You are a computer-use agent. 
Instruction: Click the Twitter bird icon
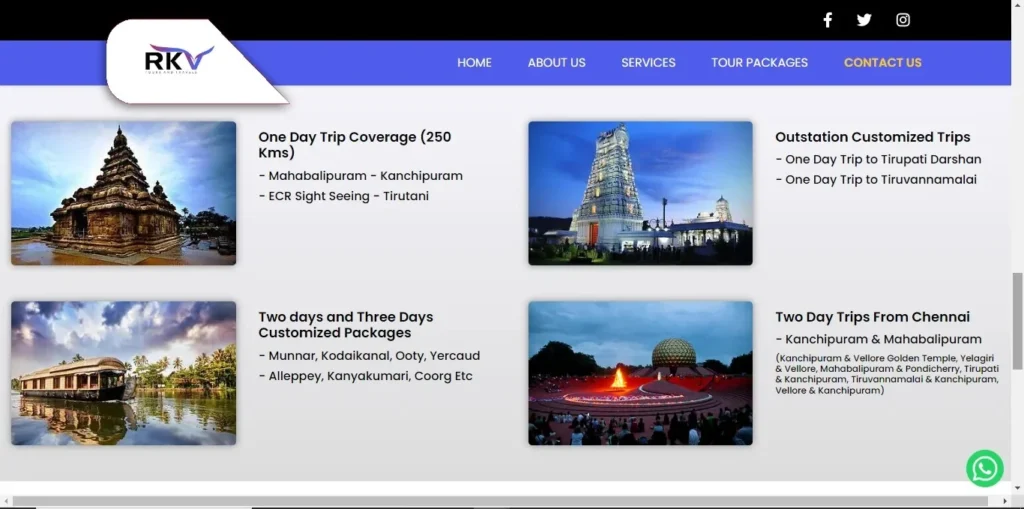pos(864,20)
